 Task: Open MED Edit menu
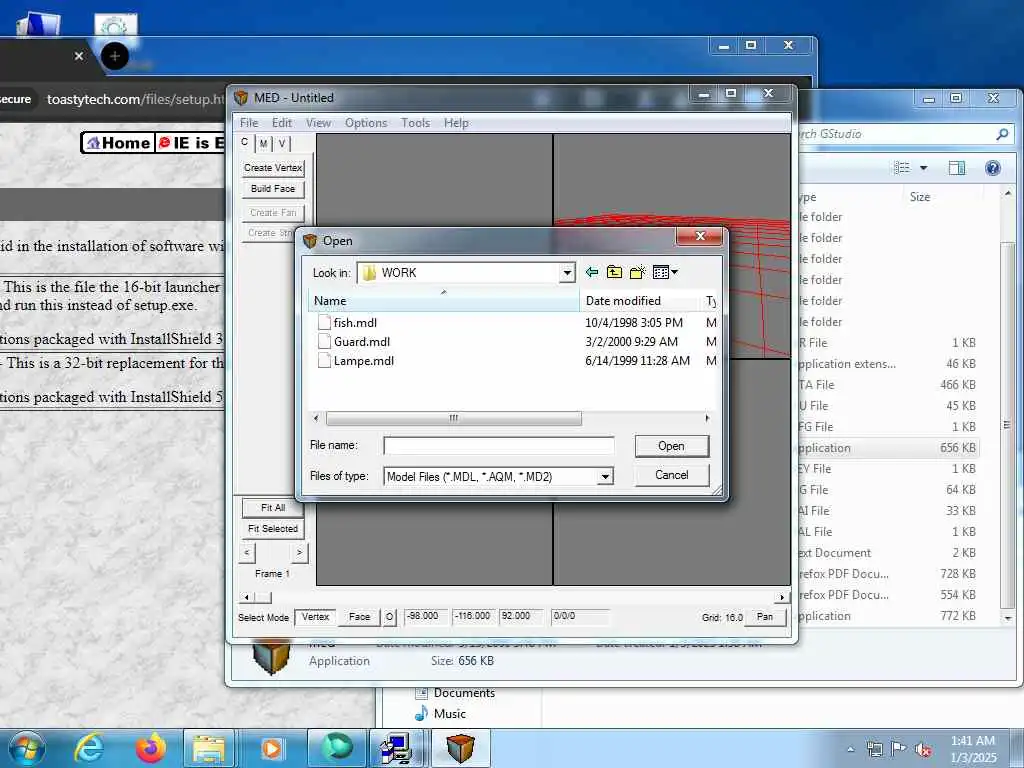pos(281,123)
